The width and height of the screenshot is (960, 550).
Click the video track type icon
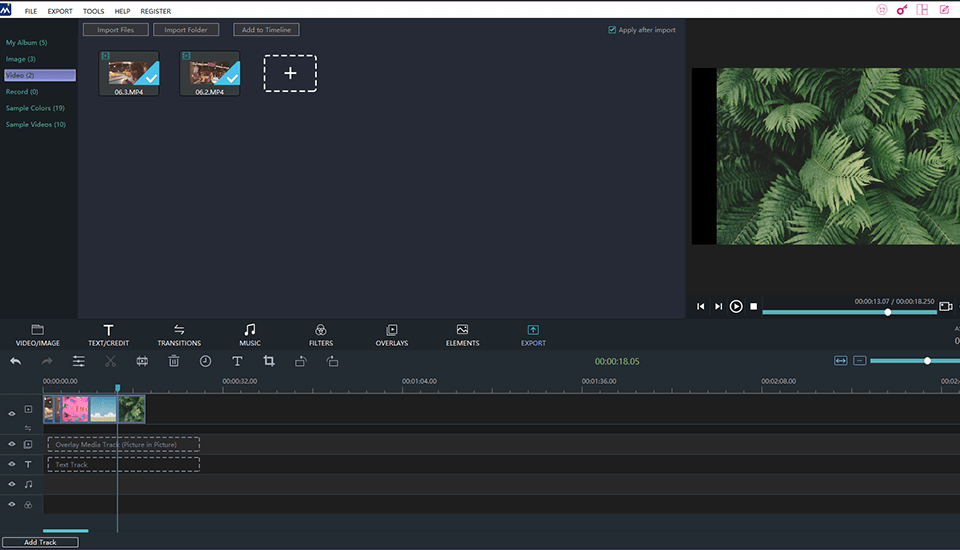[28, 409]
